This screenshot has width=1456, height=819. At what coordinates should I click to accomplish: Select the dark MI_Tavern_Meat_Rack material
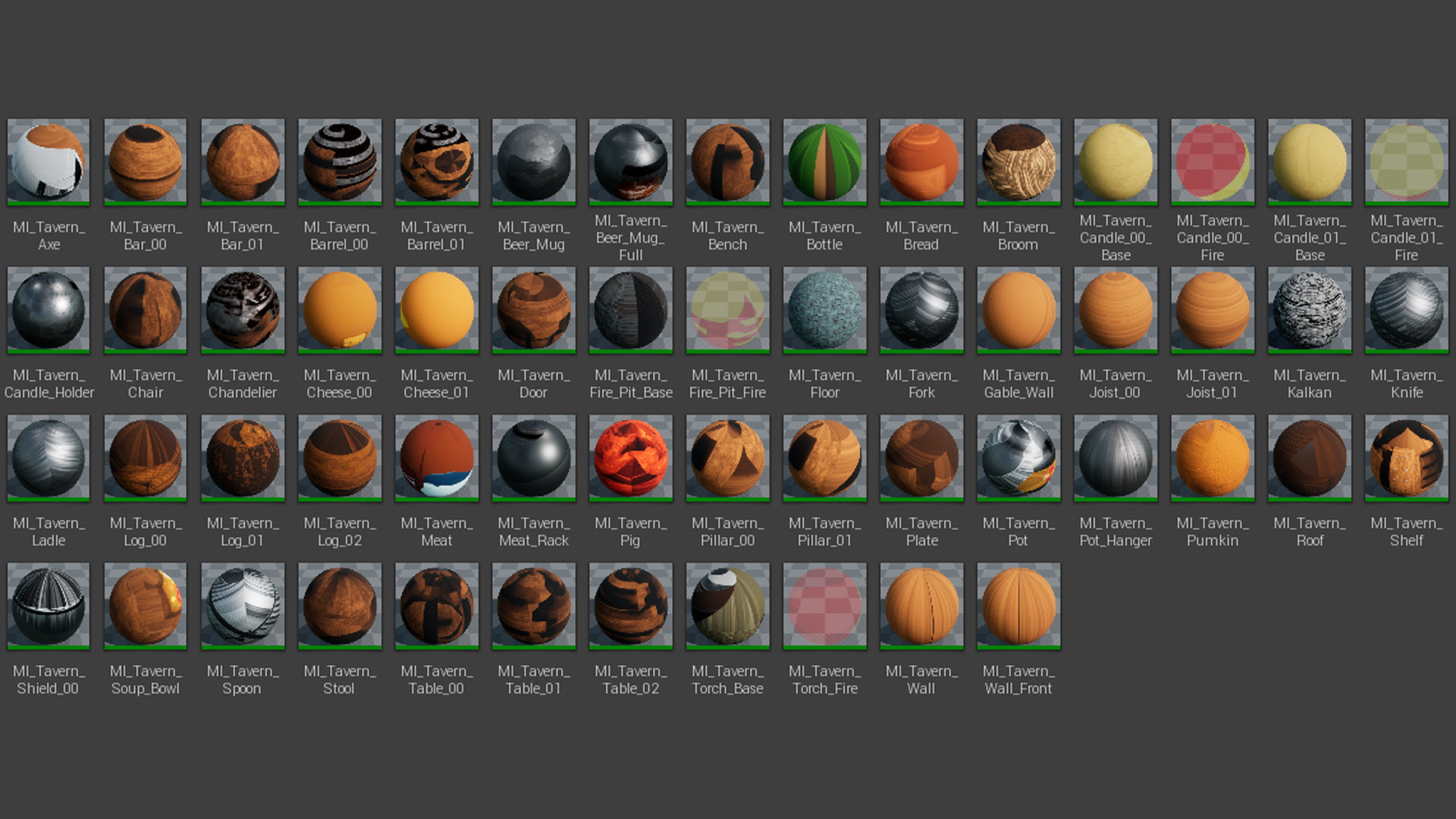[x=534, y=457]
